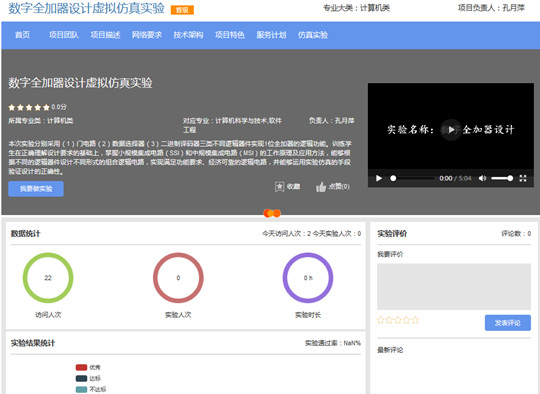Click the 专业大类：计算机类 text at top
The height and width of the screenshot is (394, 540).
(x=356, y=8)
